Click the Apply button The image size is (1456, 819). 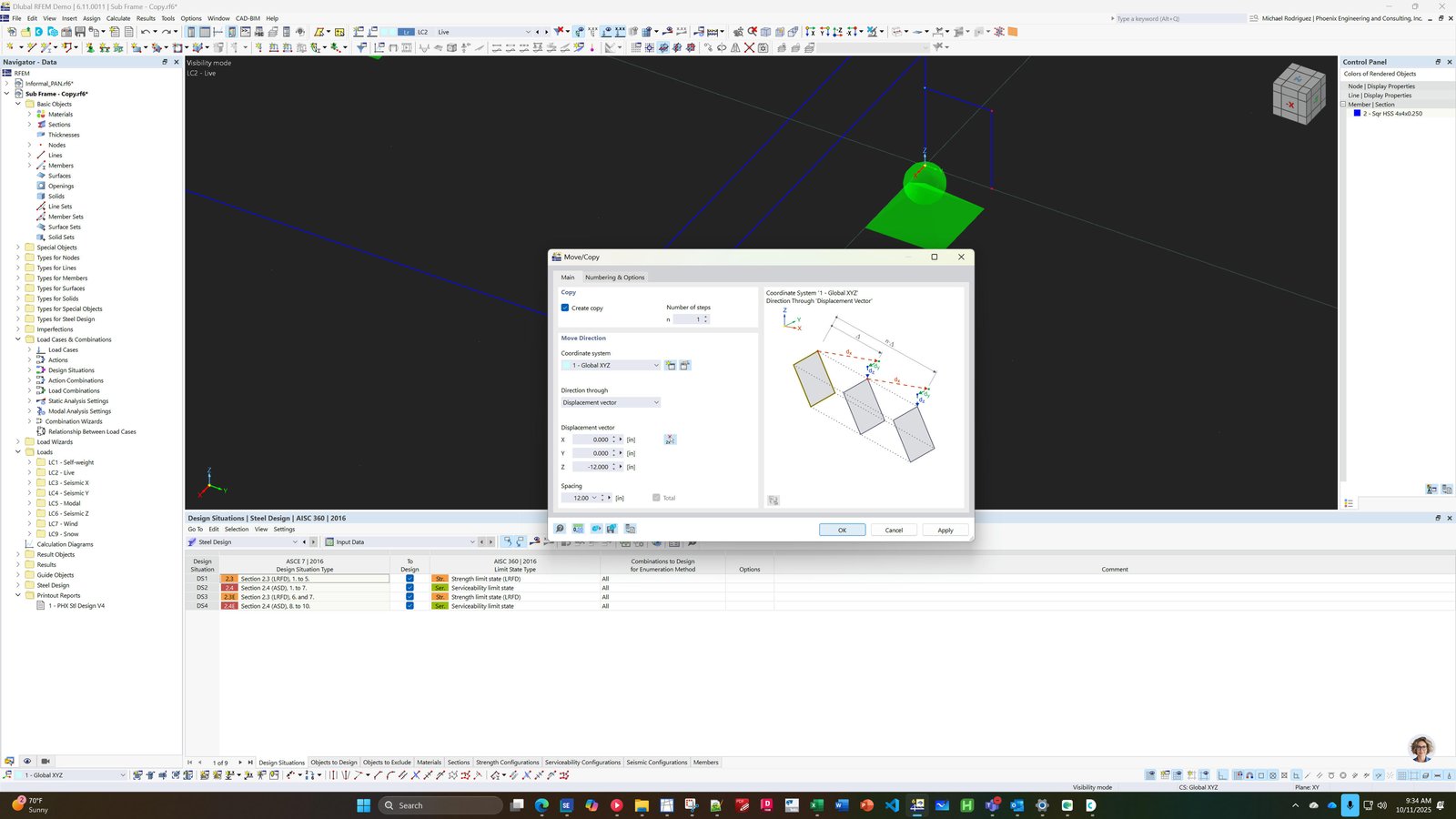(x=945, y=530)
